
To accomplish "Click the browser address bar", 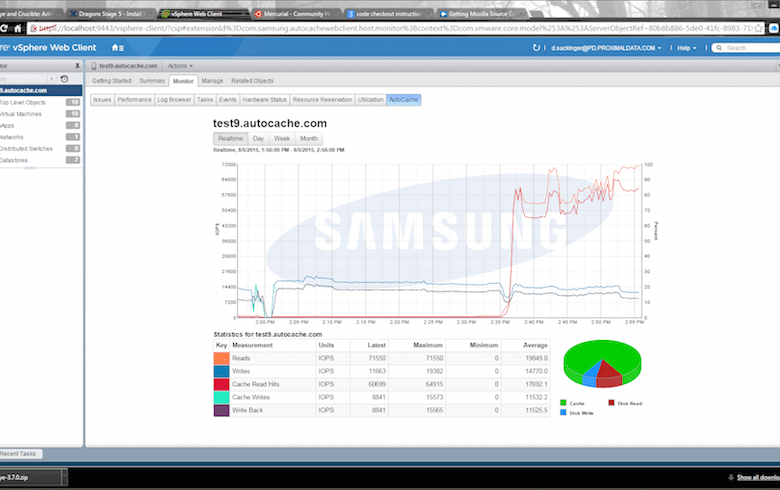I will (x=395, y=28).
